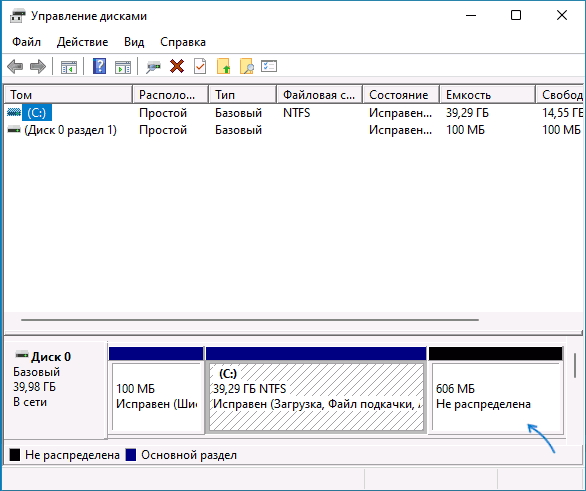Click the rescan/connect disk toolbar icon
Image resolution: width=586 pixels, height=491 pixels.
(153, 67)
